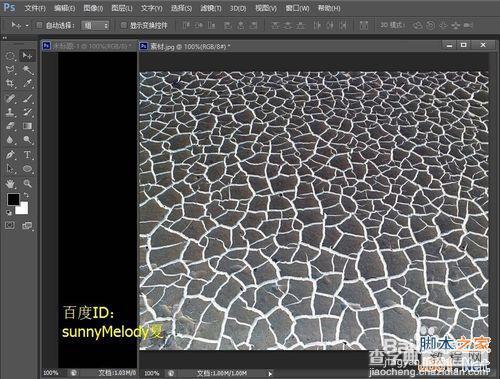Open the 窗口(W) menu
This screenshot has width=500, height=379.
pyautogui.click(x=297, y=8)
